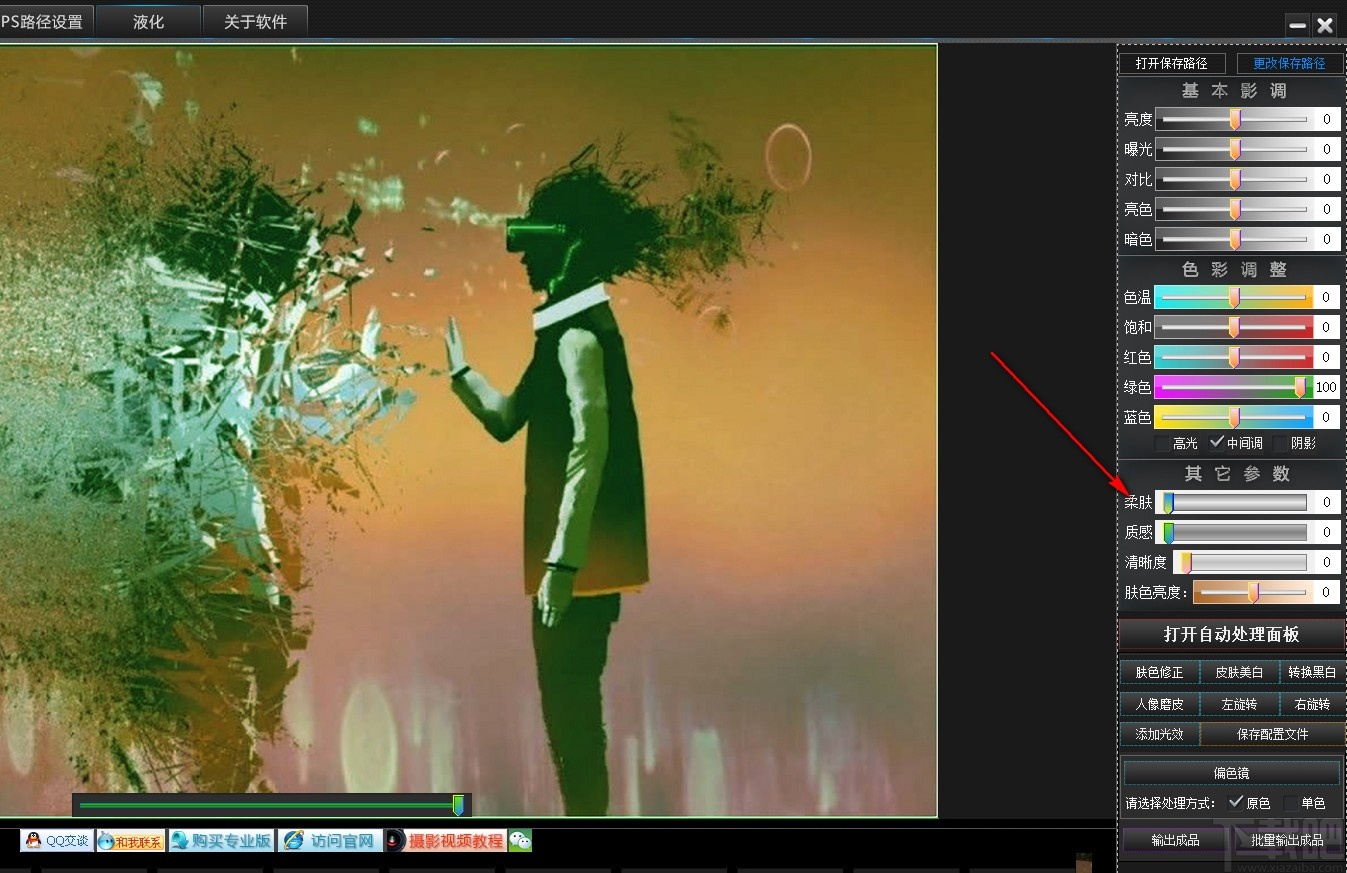Viewport: 1347px width, 873px height.
Task: Open the 访问官网 website link
Action: click(x=330, y=840)
